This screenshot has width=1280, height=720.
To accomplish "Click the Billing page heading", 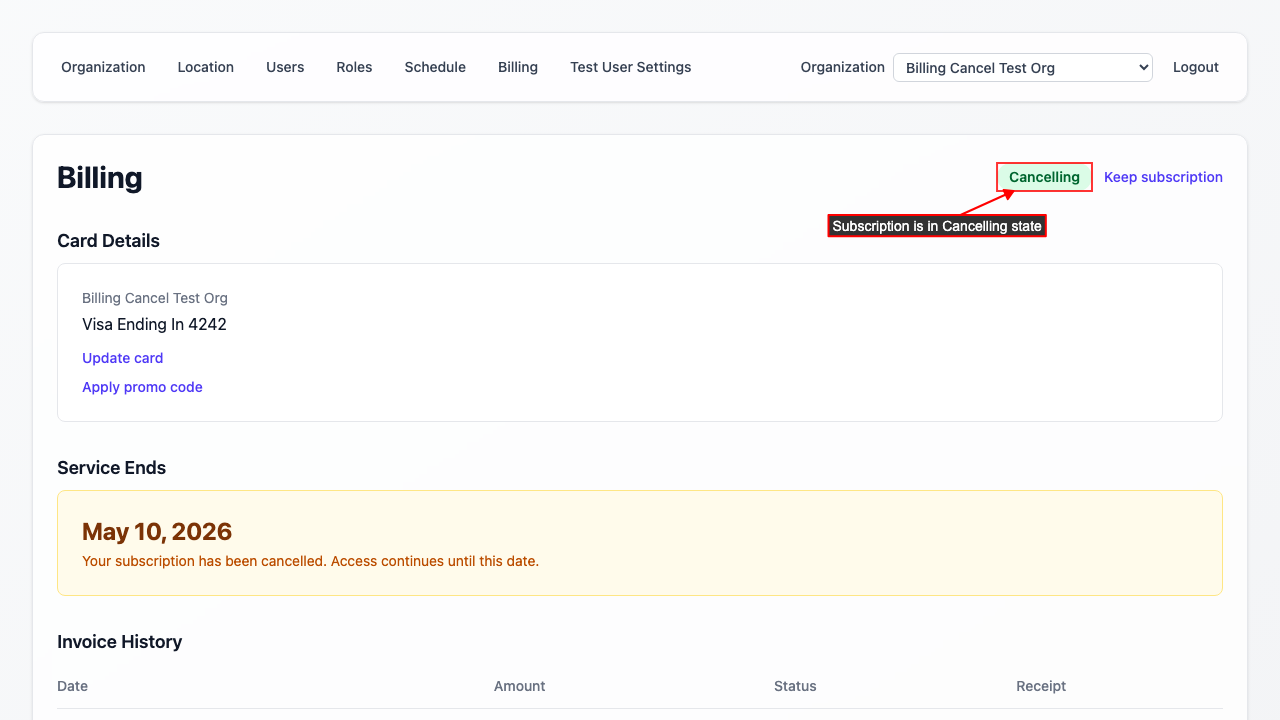I will (x=100, y=178).
